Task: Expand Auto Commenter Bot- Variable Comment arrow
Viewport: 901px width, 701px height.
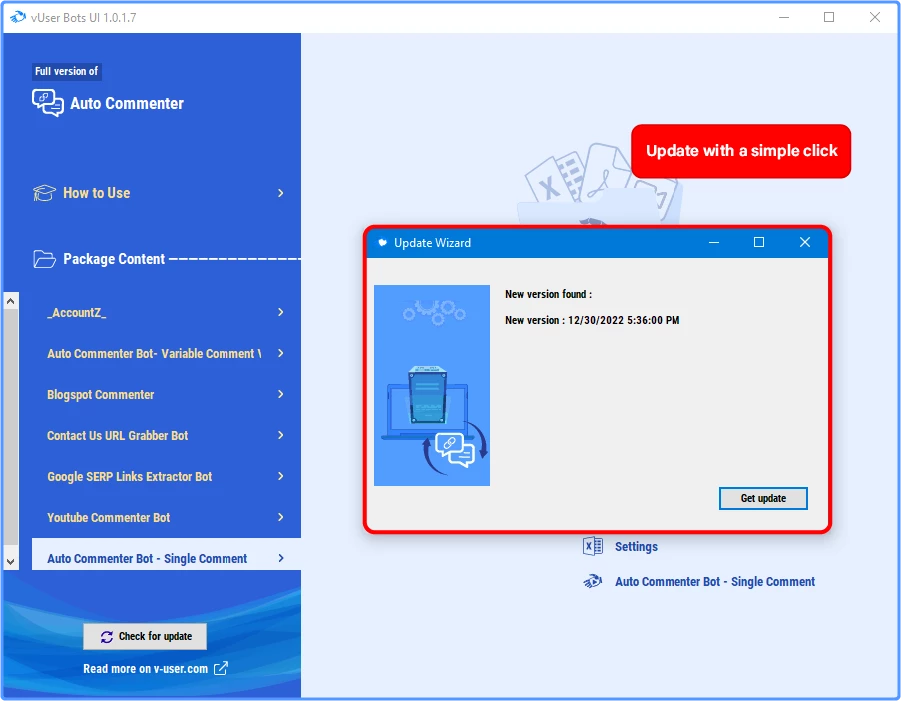Action: pyautogui.click(x=280, y=353)
